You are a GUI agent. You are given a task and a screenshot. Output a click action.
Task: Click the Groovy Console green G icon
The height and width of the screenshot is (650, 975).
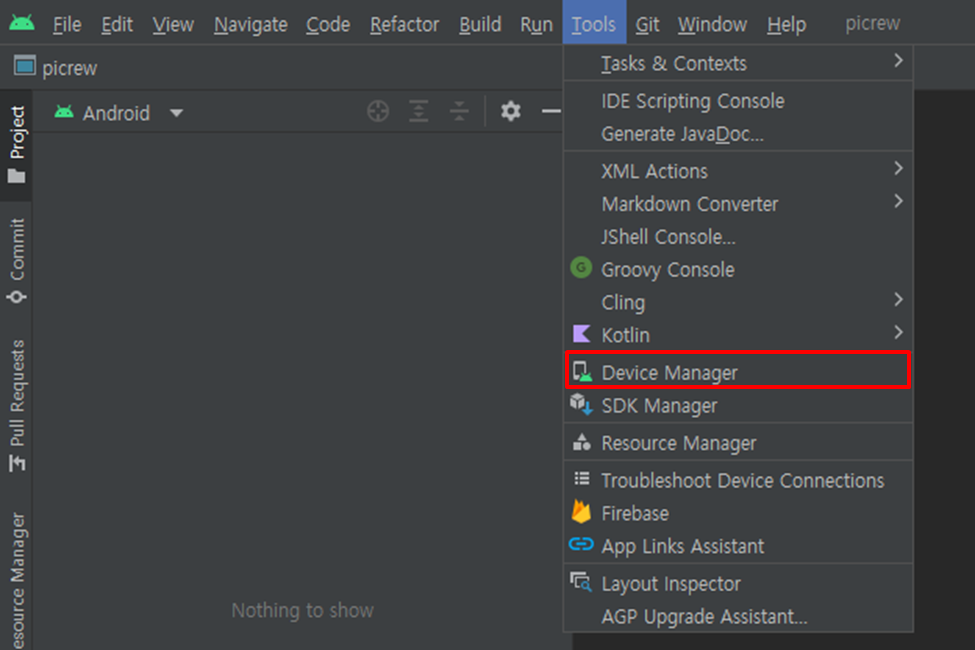tap(581, 268)
